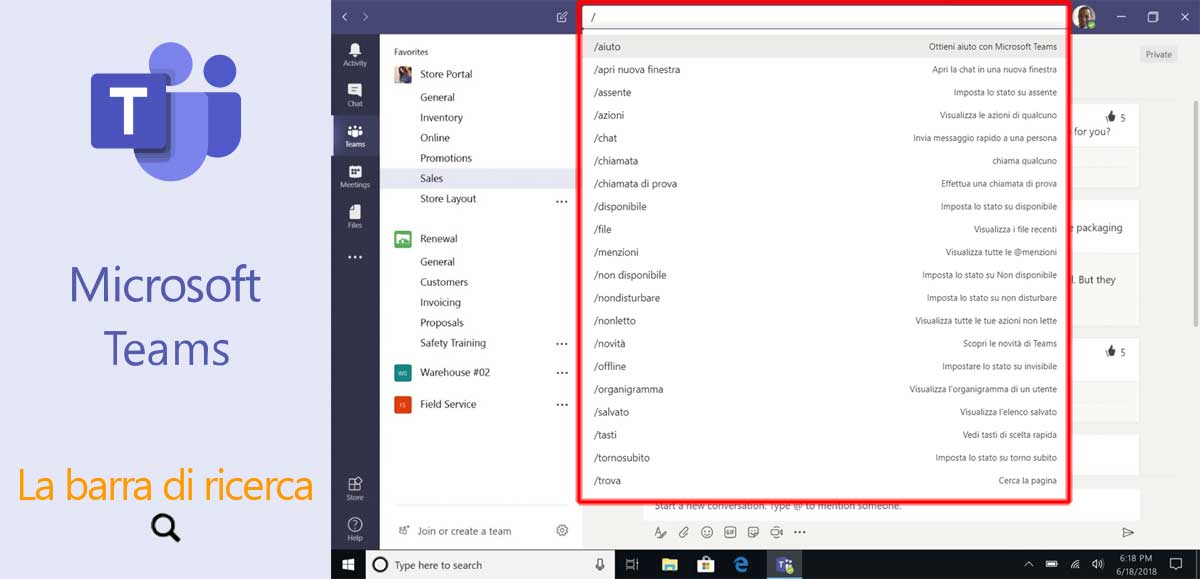Open Help at the bottom of the rail
The height and width of the screenshot is (579, 1200).
[355, 529]
